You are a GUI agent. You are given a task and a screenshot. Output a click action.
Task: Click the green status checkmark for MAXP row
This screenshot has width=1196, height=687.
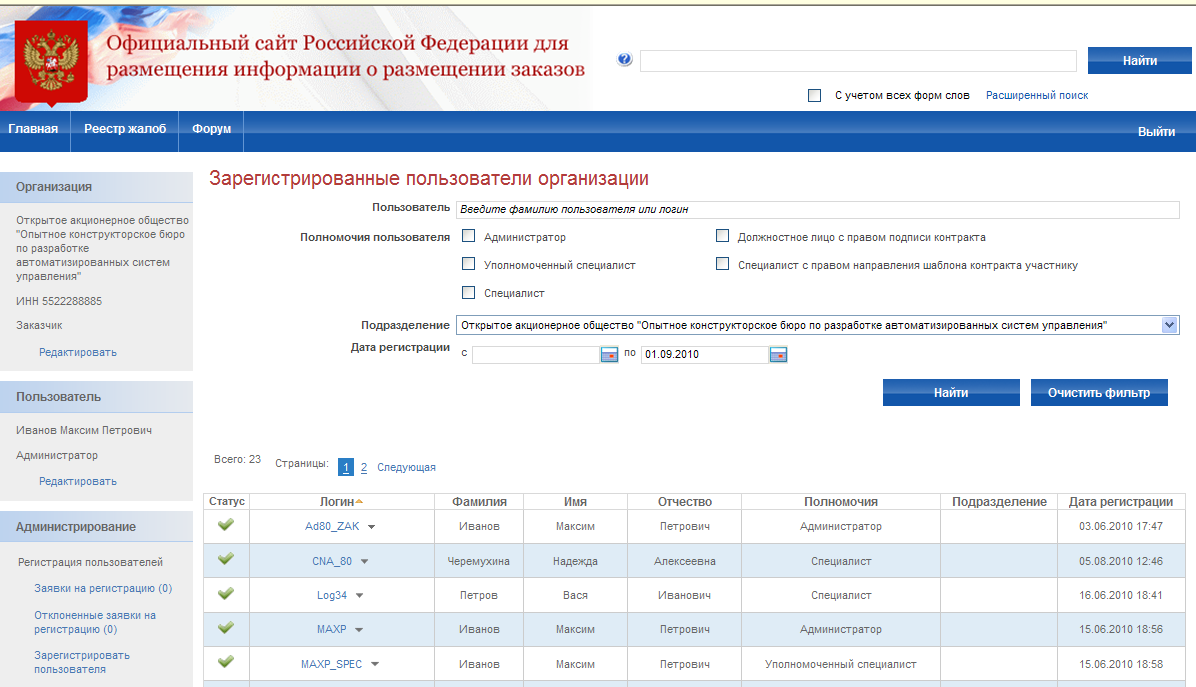pos(226,628)
